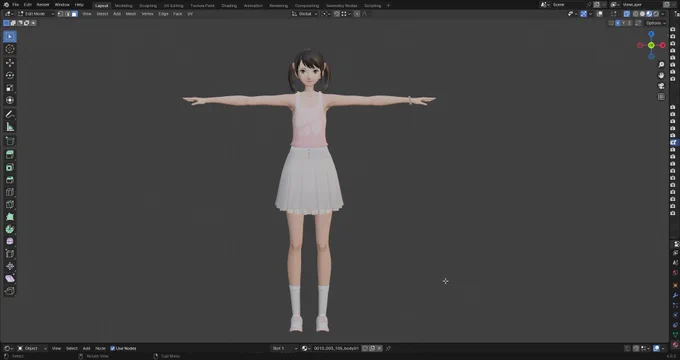Open the Render menu

click(42, 5)
